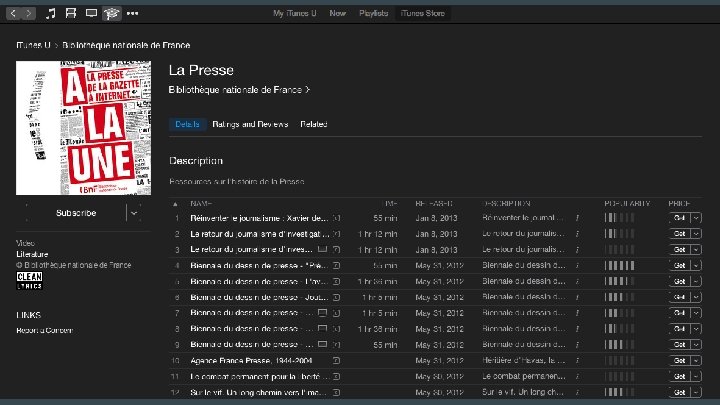Show description info for row 1

[577, 218]
